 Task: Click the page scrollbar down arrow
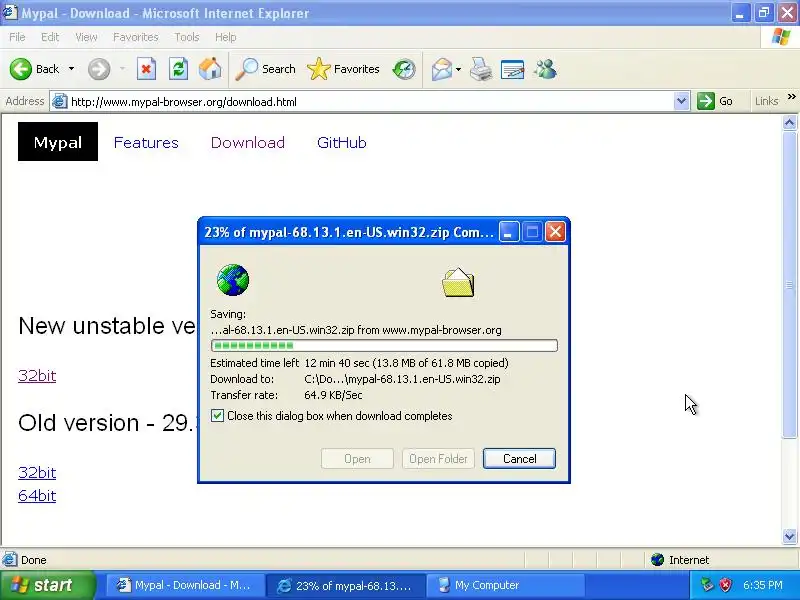tap(789, 536)
